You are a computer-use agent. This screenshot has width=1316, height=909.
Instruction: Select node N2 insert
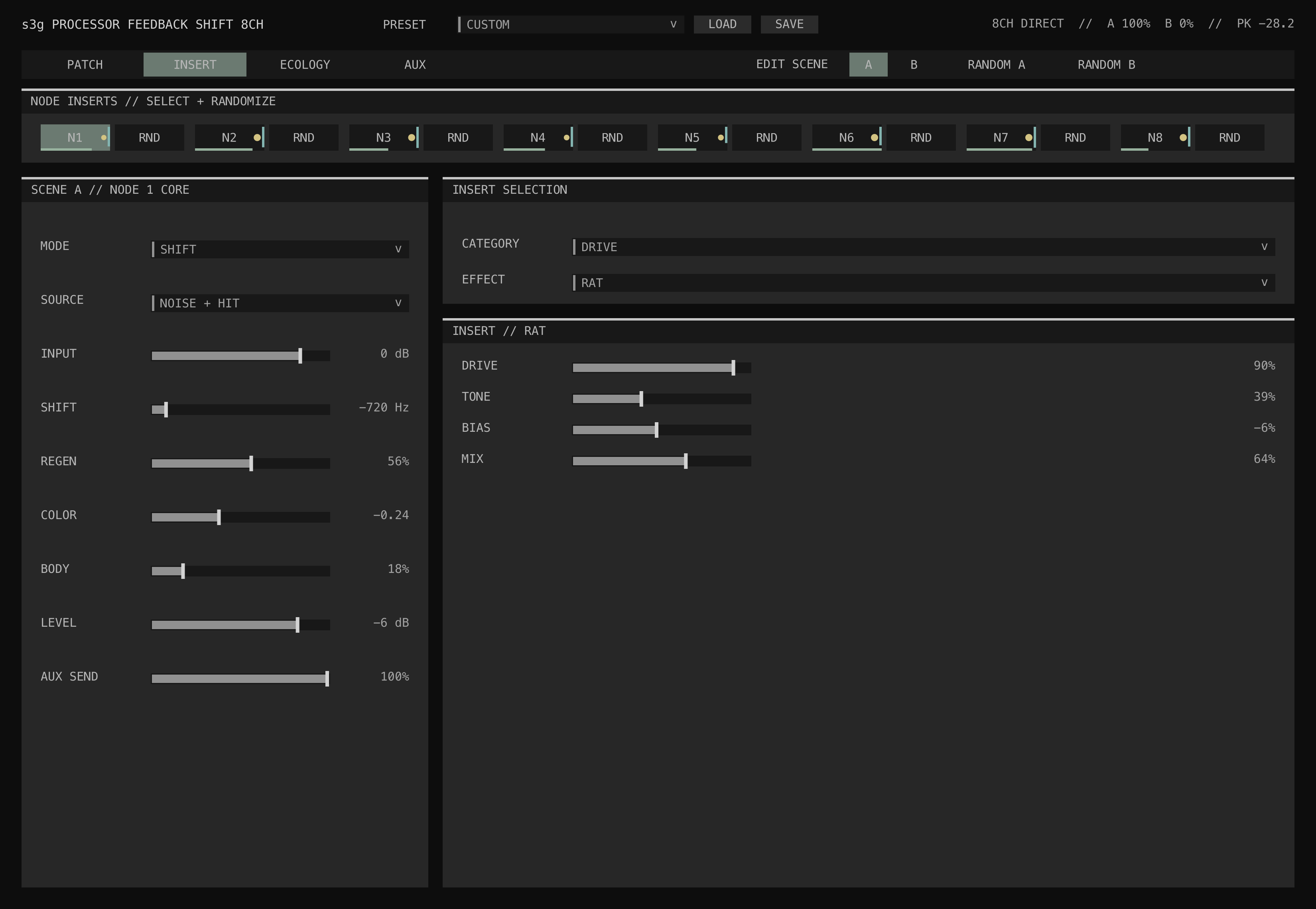pos(230,137)
